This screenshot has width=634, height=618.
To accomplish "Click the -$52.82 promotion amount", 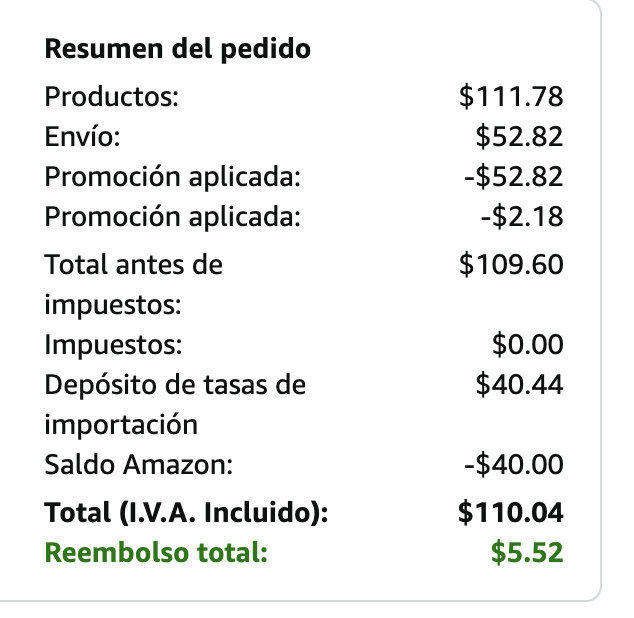I will pyautogui.click(x=514, y=177).
